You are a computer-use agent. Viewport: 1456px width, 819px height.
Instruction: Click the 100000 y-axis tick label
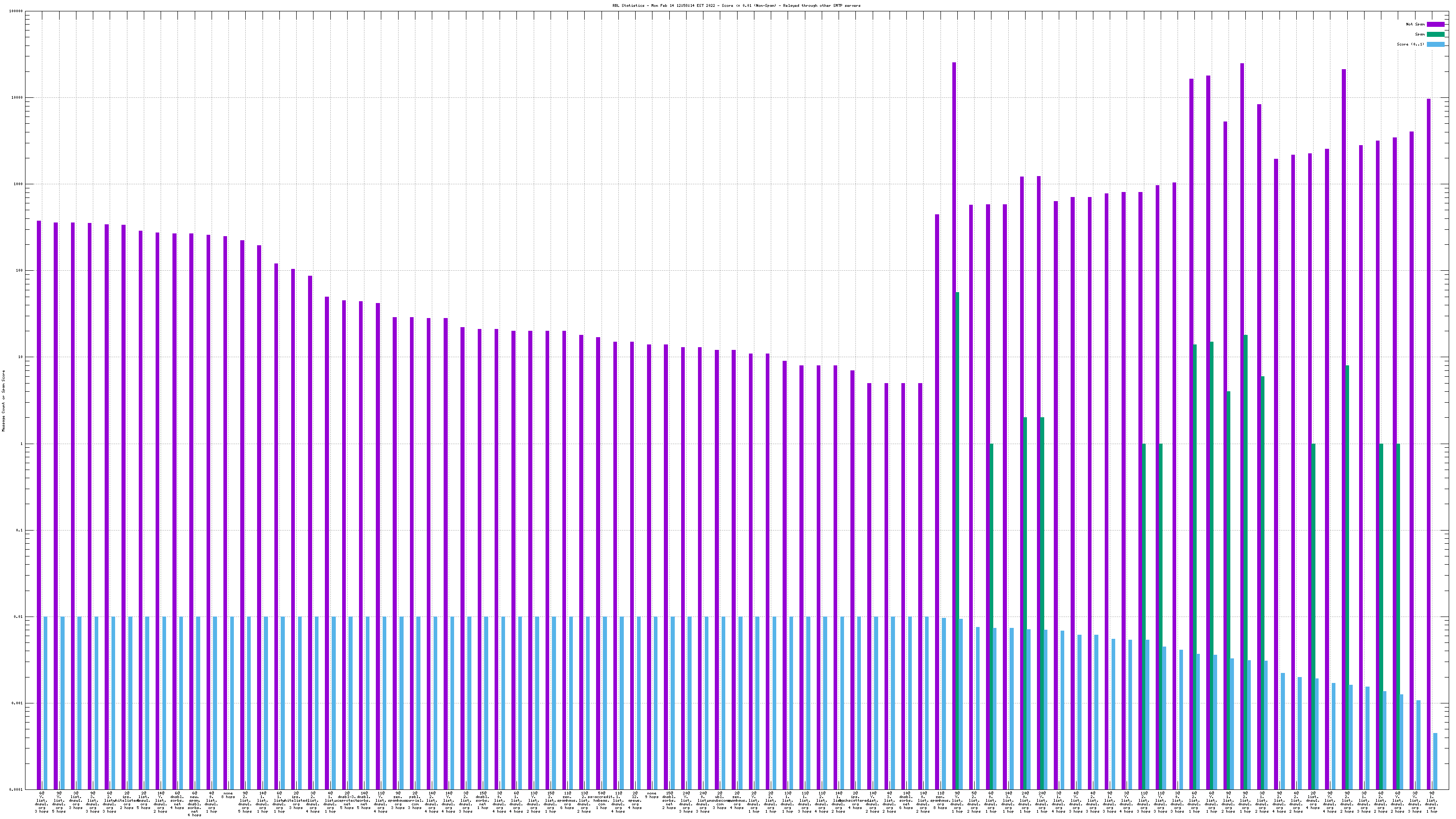pos(16,11)
